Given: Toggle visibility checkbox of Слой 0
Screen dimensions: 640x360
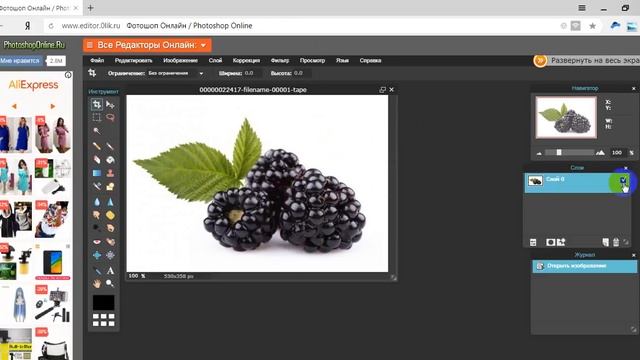Looking at the screenshot, I should pos(623,180).
